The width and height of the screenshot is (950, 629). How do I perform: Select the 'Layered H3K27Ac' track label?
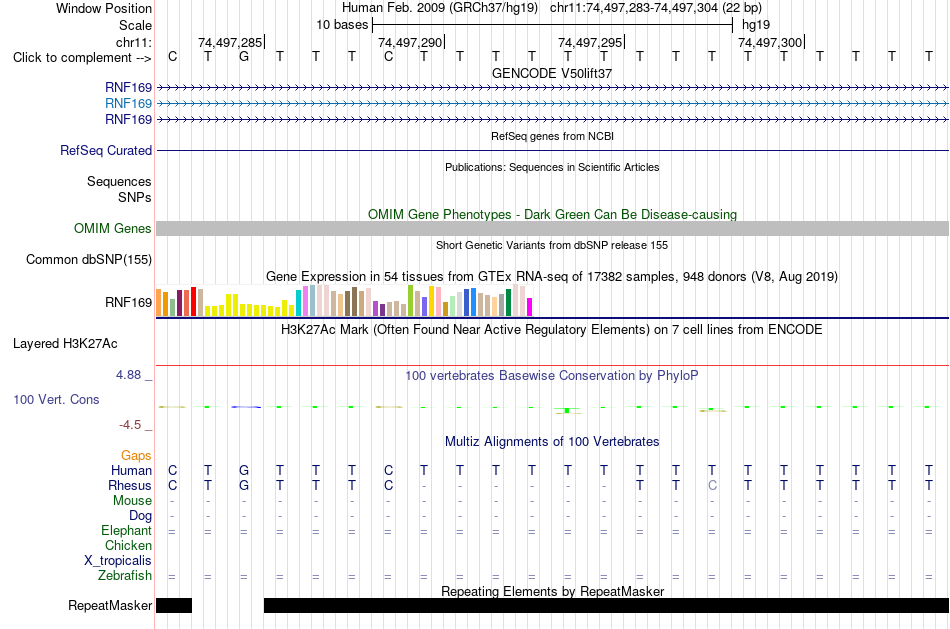[x=65, y=344]
